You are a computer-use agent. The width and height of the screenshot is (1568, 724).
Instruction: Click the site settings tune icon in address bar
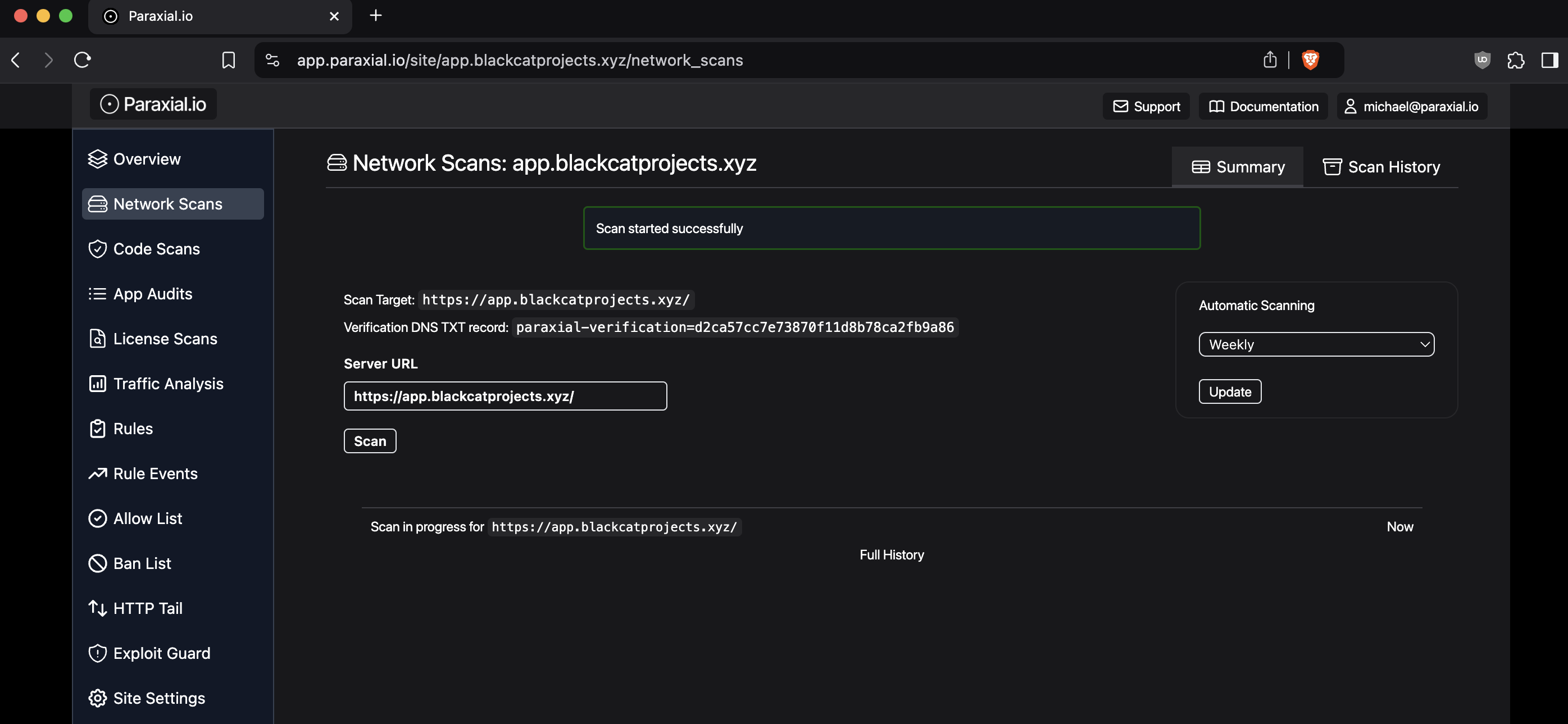tap(272, 60)
